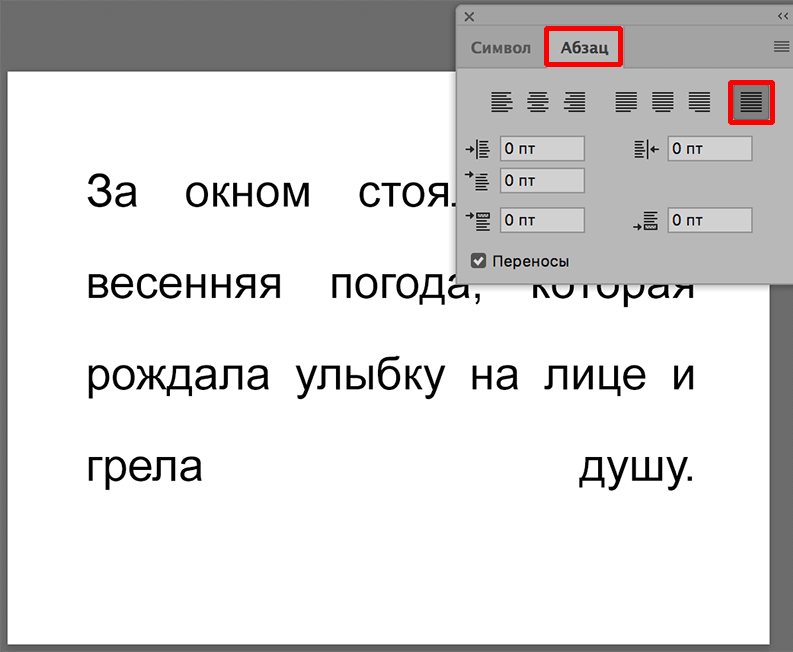This screenshot has width=793, height=652.
Task: Switch to the Символ tab
Action: tap(501, 48)
